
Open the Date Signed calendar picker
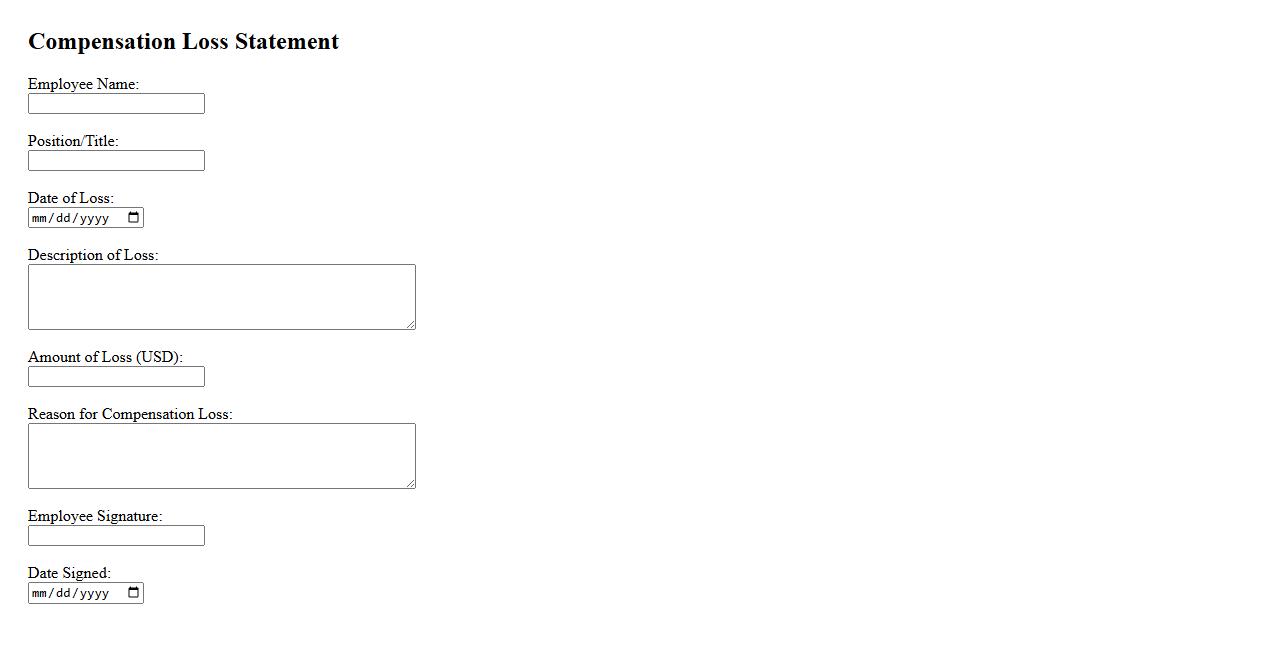pos(134,593)
